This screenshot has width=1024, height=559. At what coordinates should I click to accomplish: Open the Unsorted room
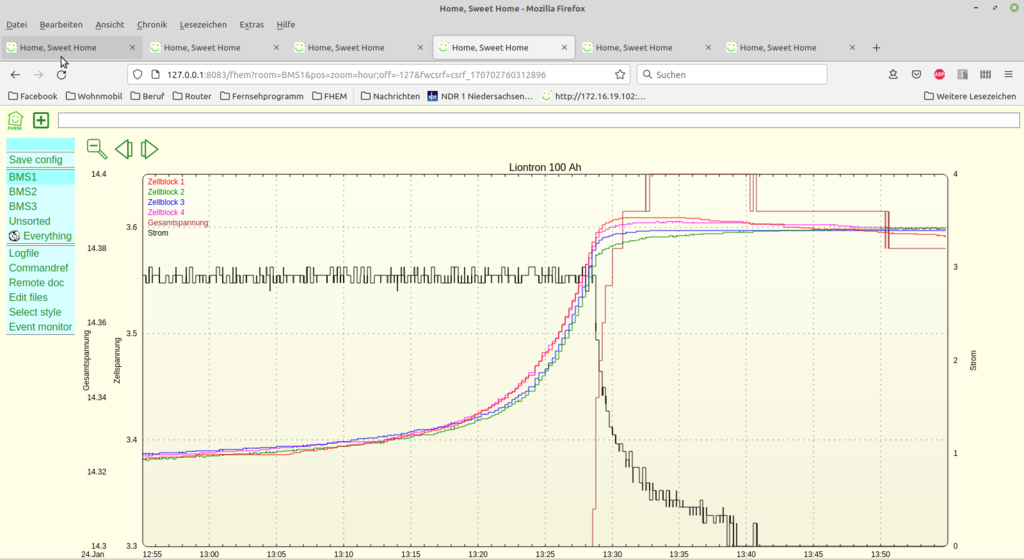[29, 221]
